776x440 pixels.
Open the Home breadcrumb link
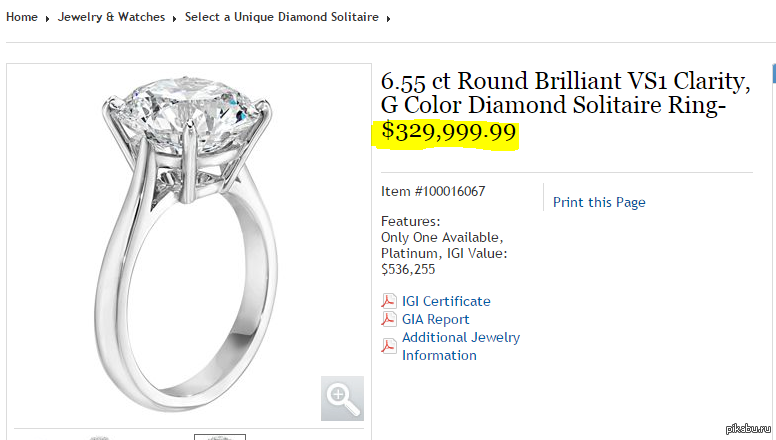tap(22, 17)
